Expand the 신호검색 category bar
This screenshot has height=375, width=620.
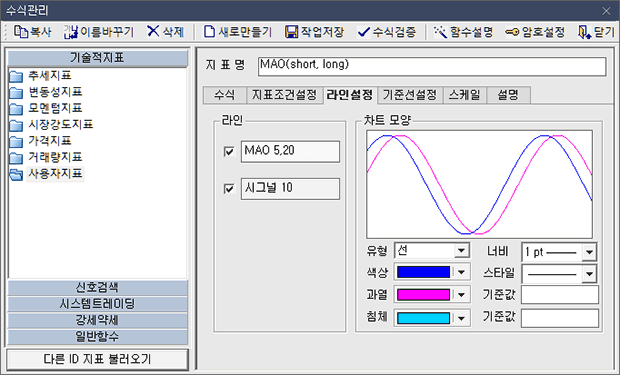pos(97,287)
